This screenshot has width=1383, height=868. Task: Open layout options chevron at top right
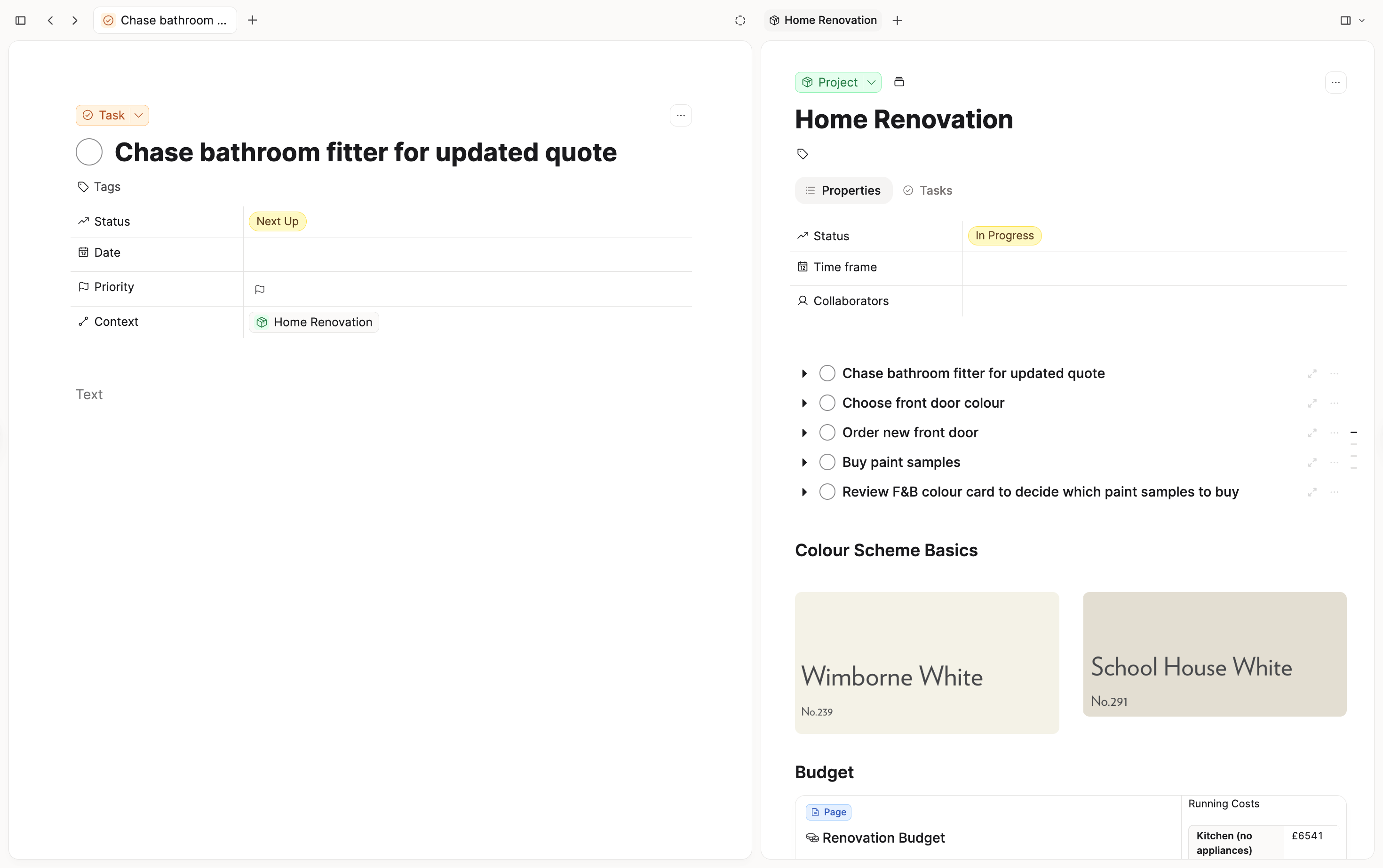[1362, 21]
